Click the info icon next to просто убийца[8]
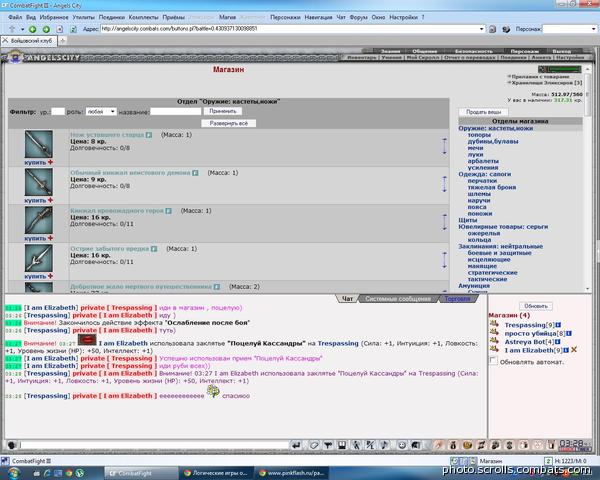This screenshot has width=600, height=480. coord(569,333)
